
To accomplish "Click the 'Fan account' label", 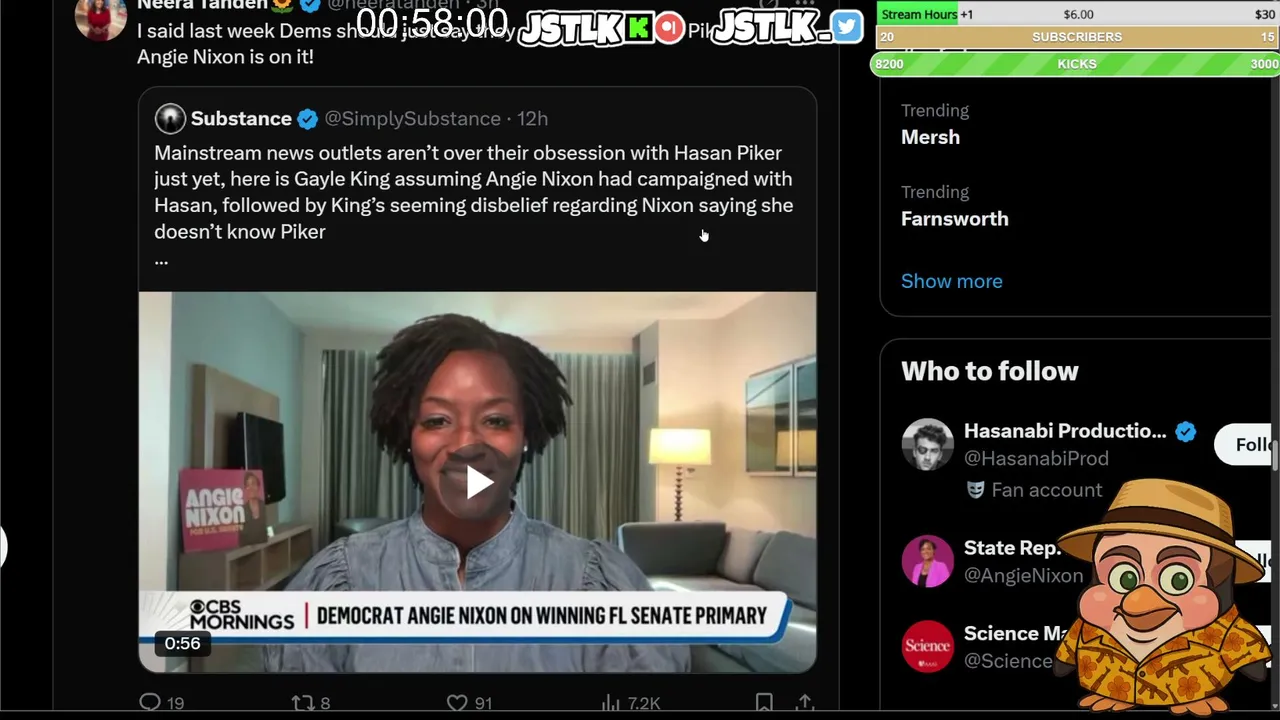I will click(x=1047, y=490).
